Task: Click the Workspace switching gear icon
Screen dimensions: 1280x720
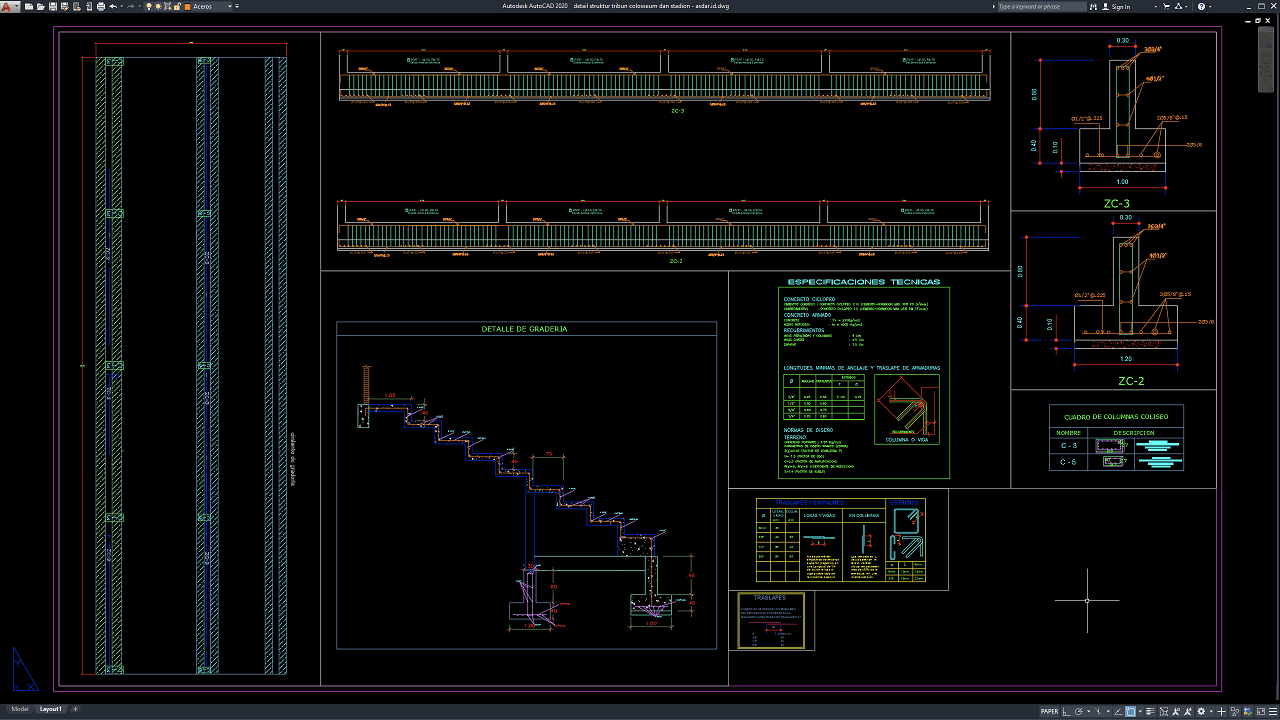Action: [x=1201, y=712]
